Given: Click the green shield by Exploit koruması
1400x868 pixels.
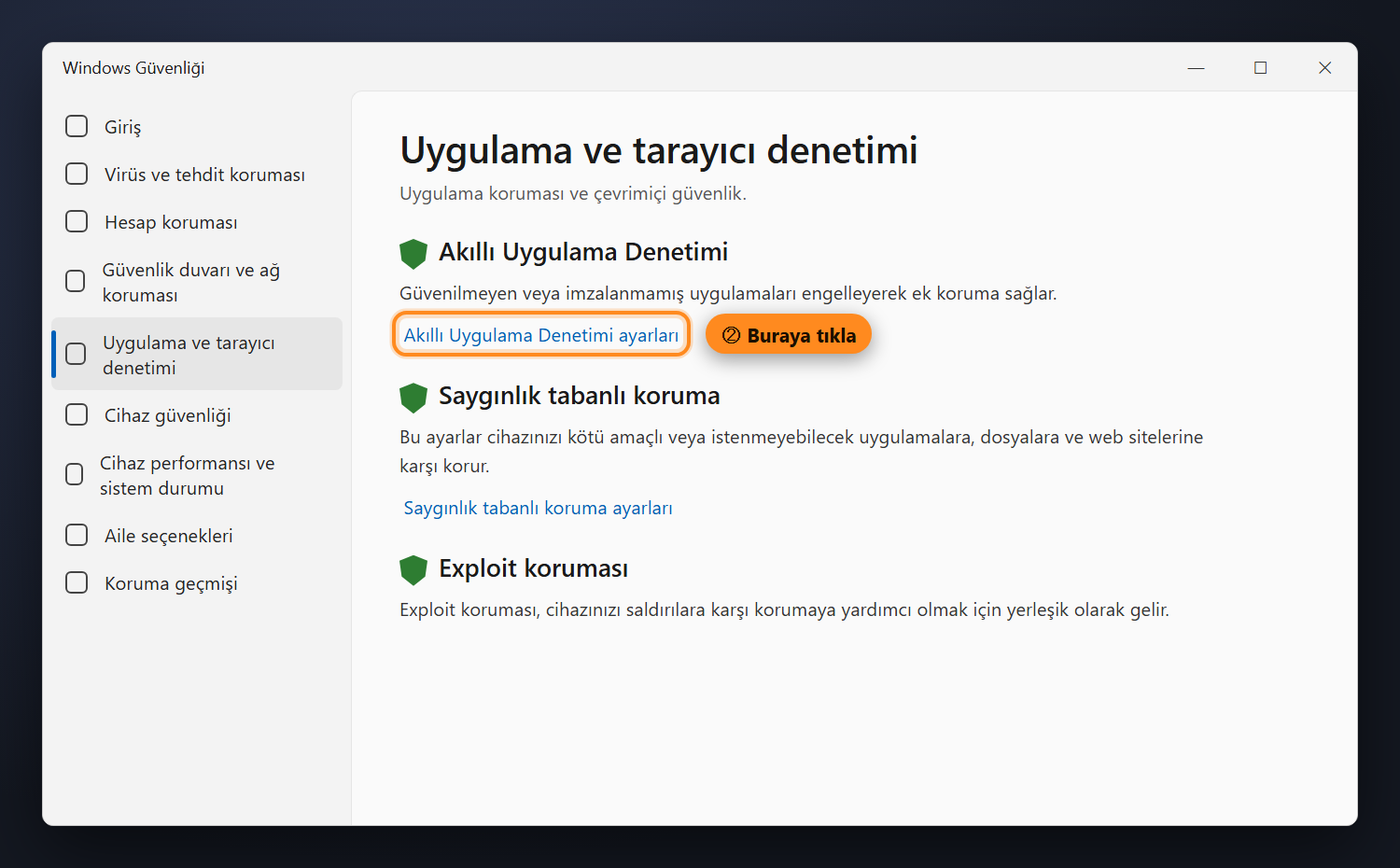Looking at the screenshot, I should pos(413,569).
